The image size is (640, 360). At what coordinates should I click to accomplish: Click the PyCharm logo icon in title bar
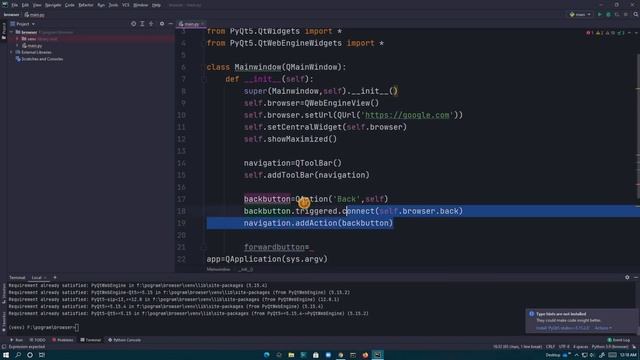click(4, 5)
